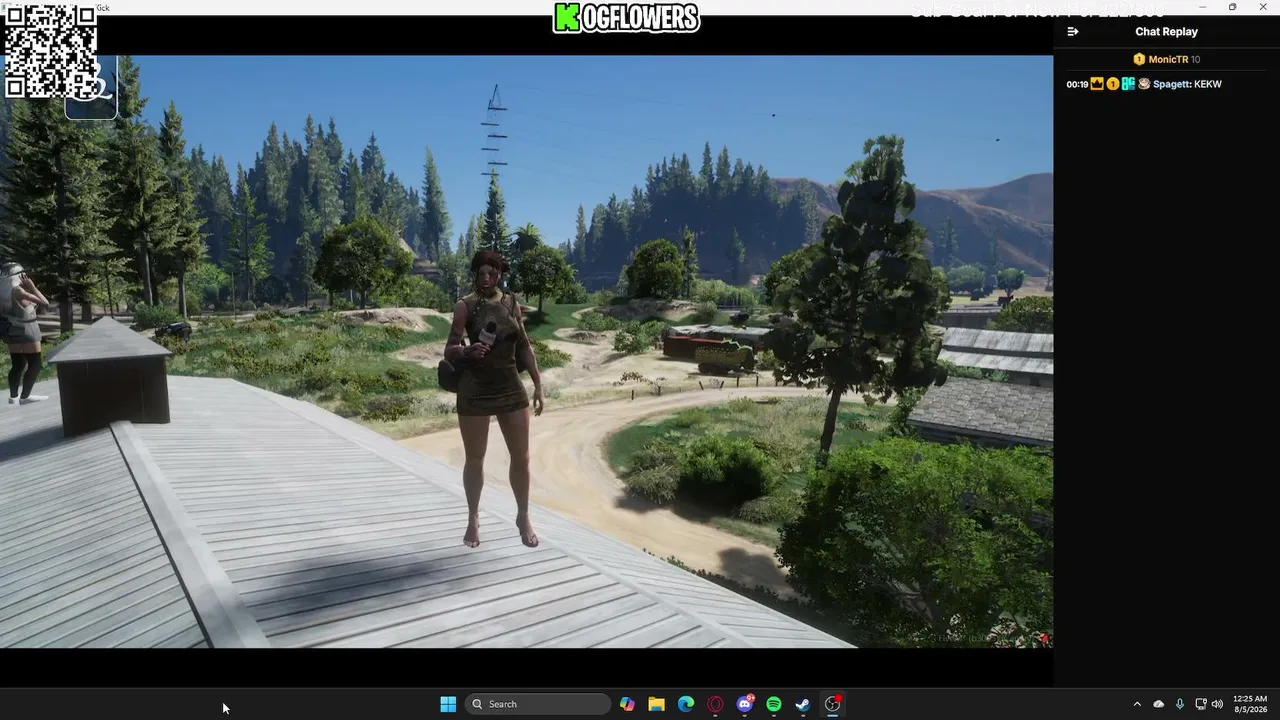Open Microsoft Edge from the taskbar
The width and height of the screenshot is (1280, 720).
coord(686,704)
